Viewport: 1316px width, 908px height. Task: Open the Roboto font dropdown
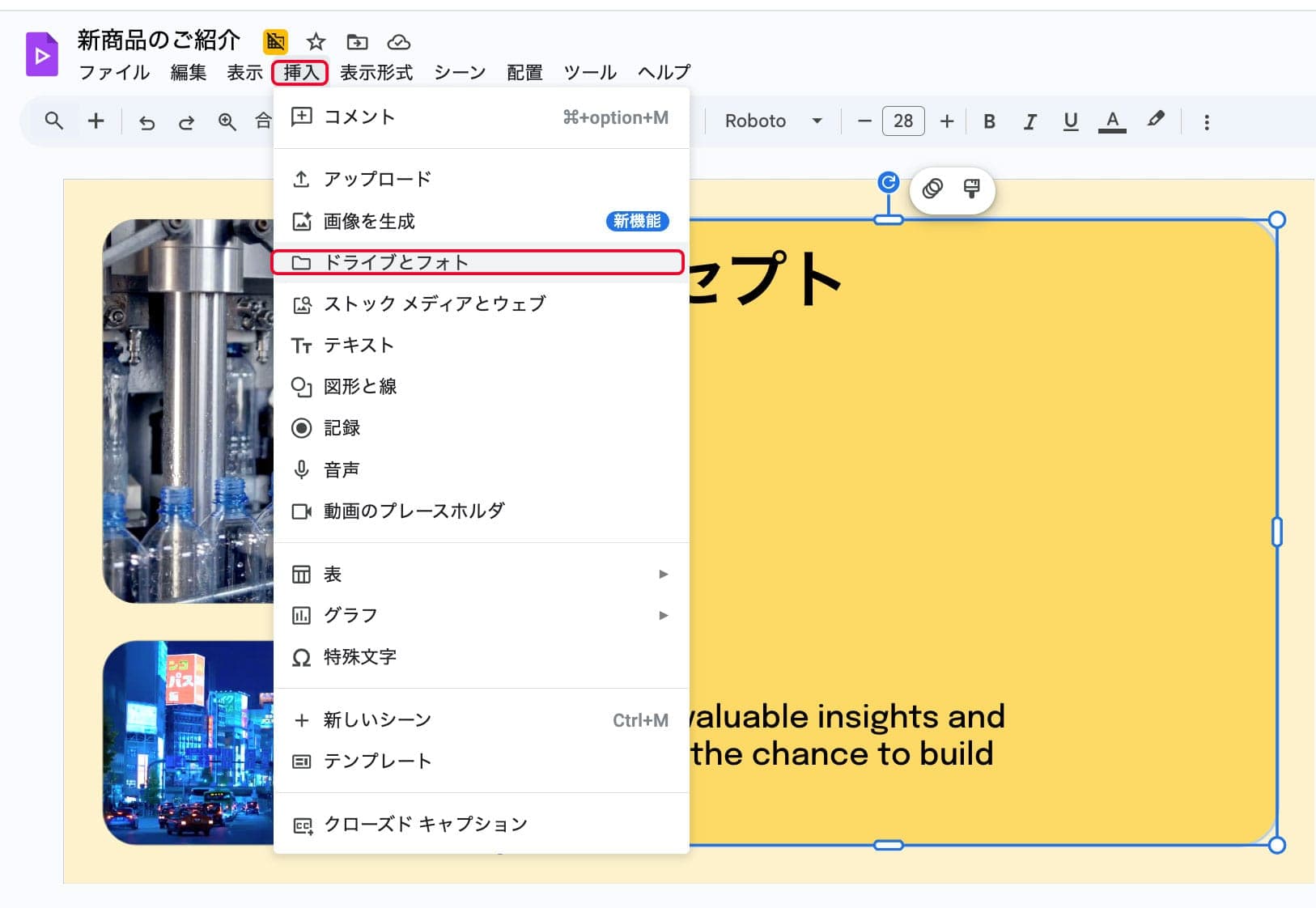coord(773,121)
